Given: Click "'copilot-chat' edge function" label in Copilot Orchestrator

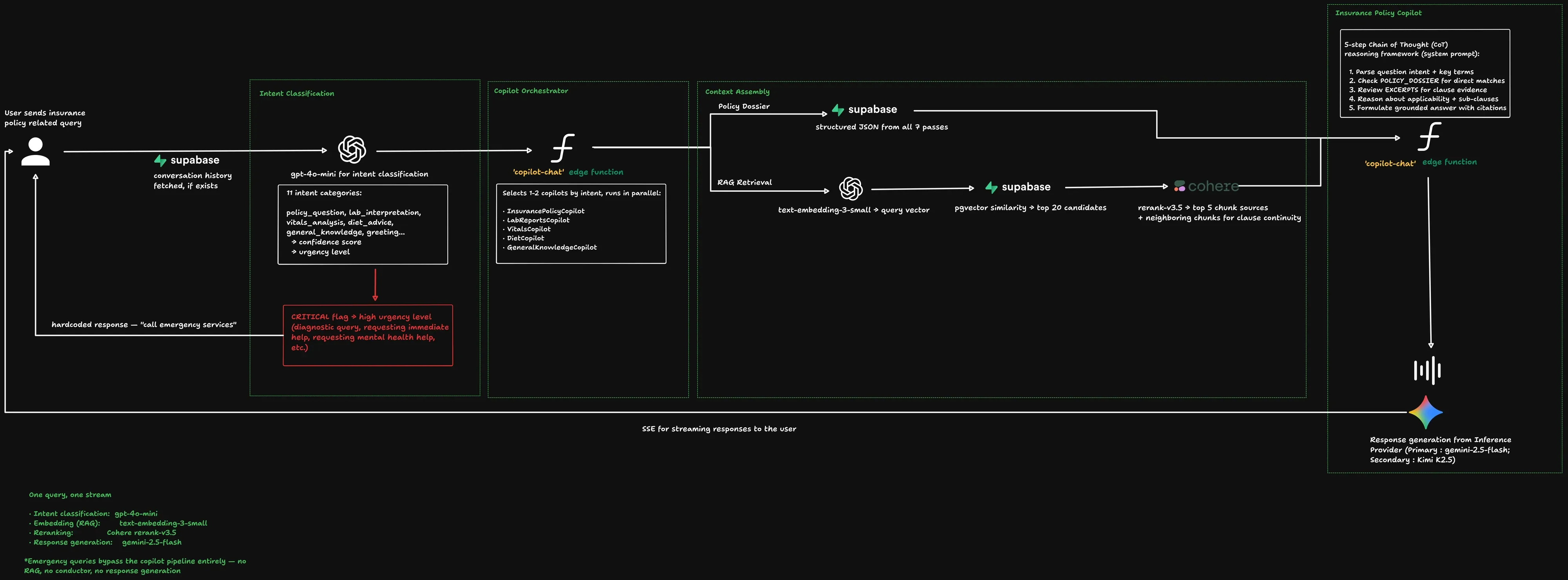Looking at the screenshot, I should [x=568, y=173].
